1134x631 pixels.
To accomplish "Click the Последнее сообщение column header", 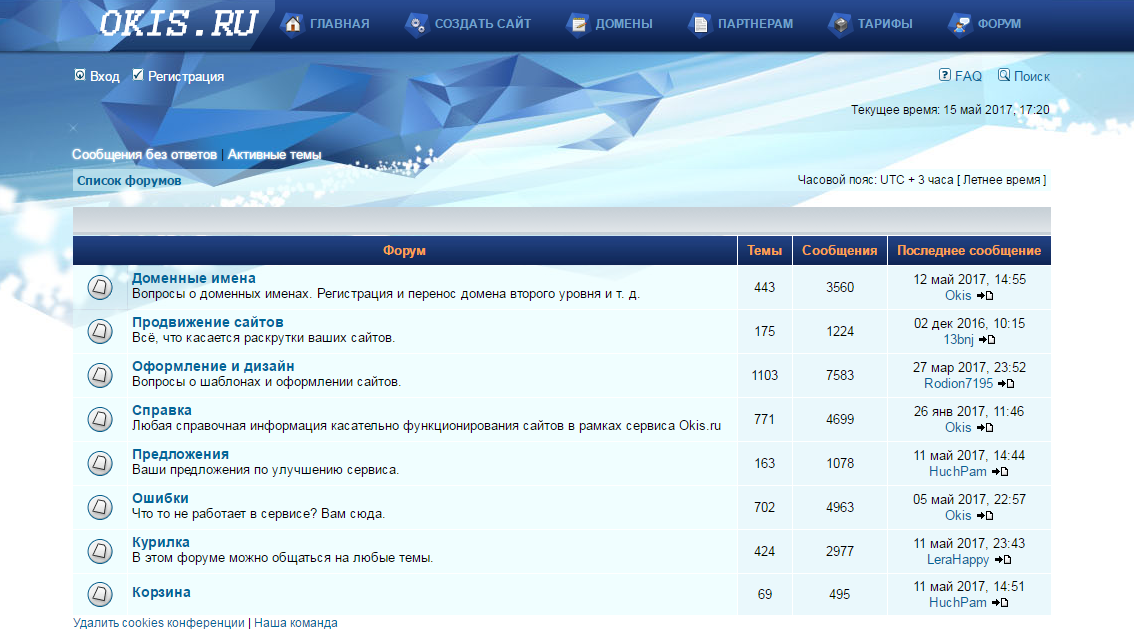I will click(x=969, y=250).
